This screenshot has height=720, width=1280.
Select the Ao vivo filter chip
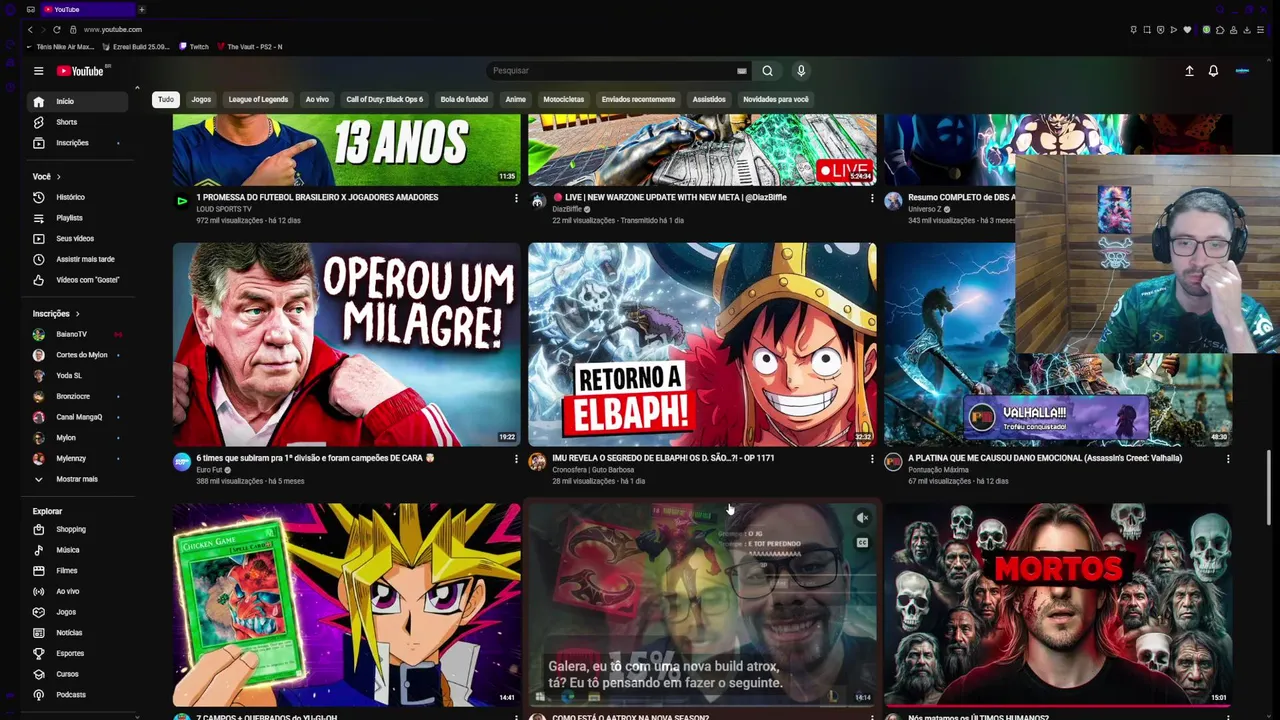(x=317, y=99)
